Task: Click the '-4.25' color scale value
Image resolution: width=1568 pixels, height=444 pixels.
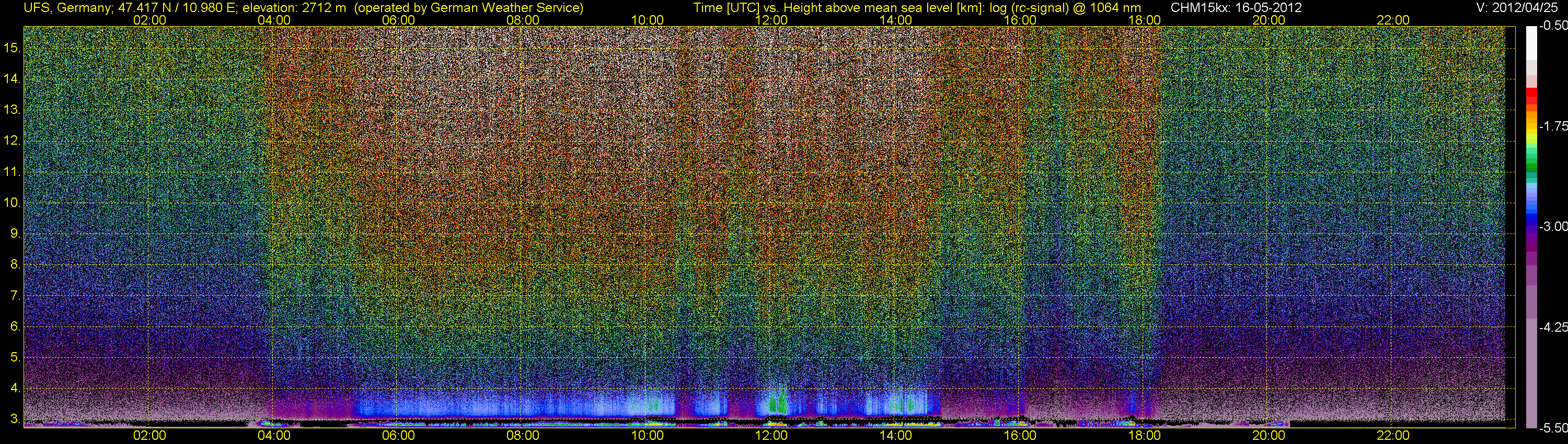Action: coord(1553,327)
